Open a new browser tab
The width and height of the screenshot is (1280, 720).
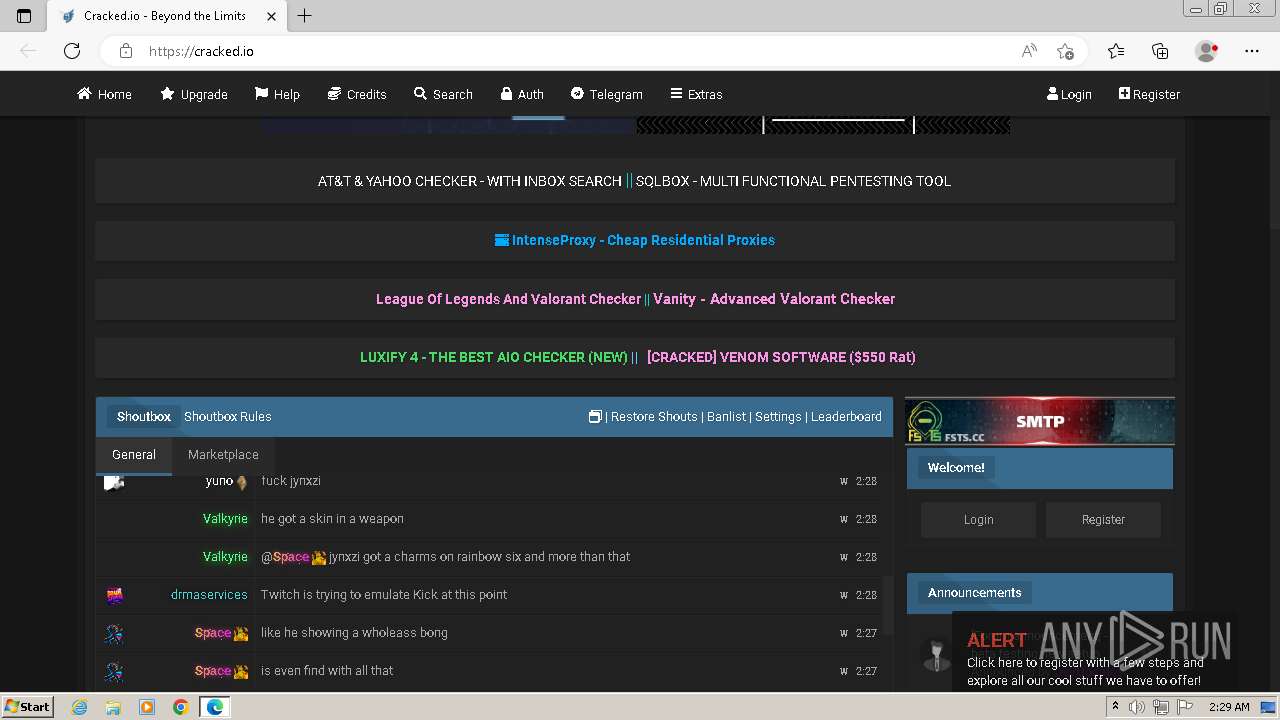coord(305,16)
